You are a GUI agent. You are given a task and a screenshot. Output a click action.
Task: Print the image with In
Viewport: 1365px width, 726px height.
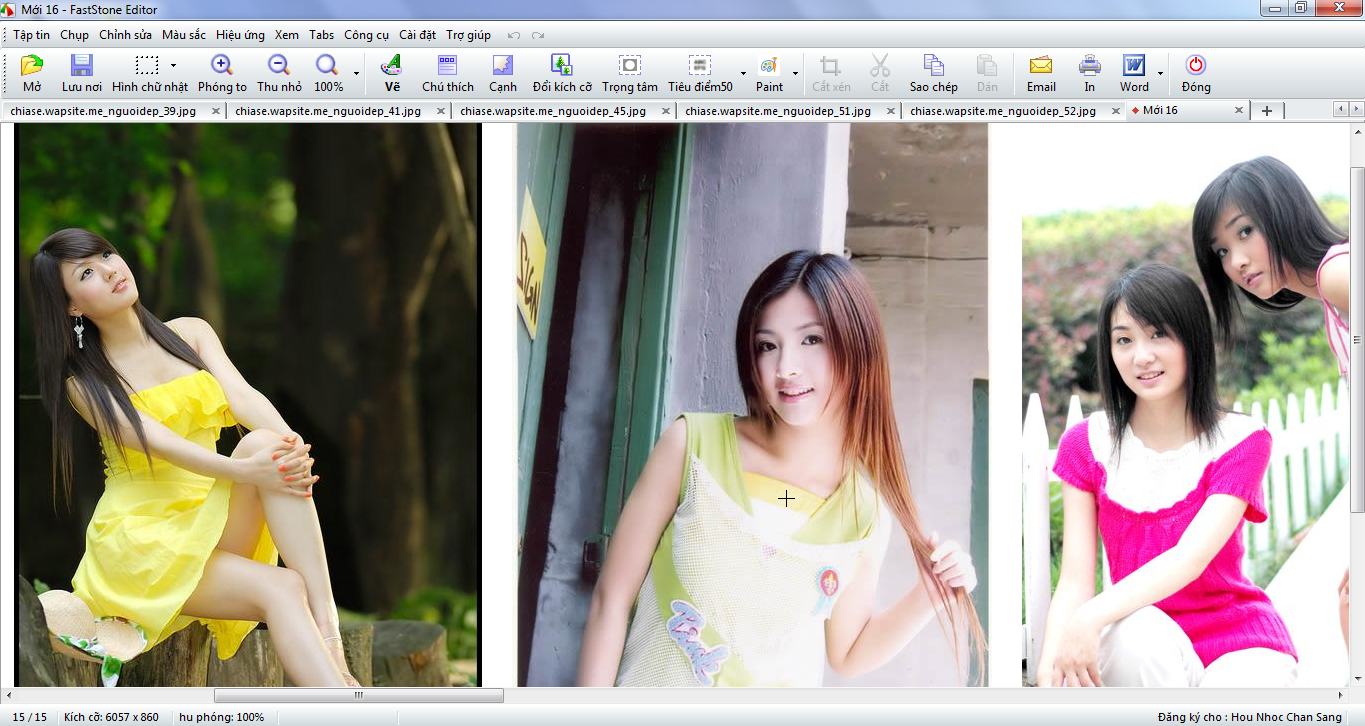tap(1090, 75)
